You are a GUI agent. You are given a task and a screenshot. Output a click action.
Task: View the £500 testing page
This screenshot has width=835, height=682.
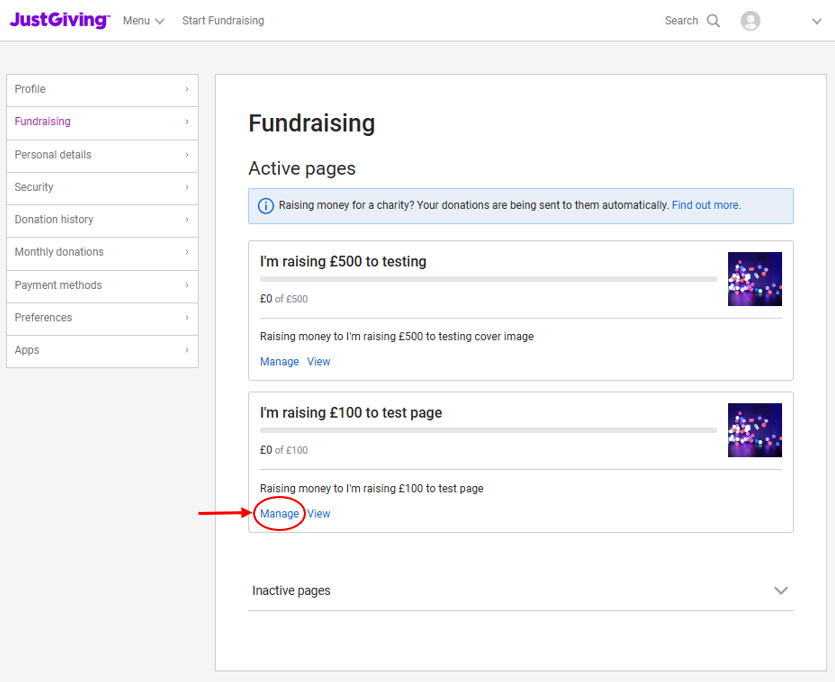318,361
